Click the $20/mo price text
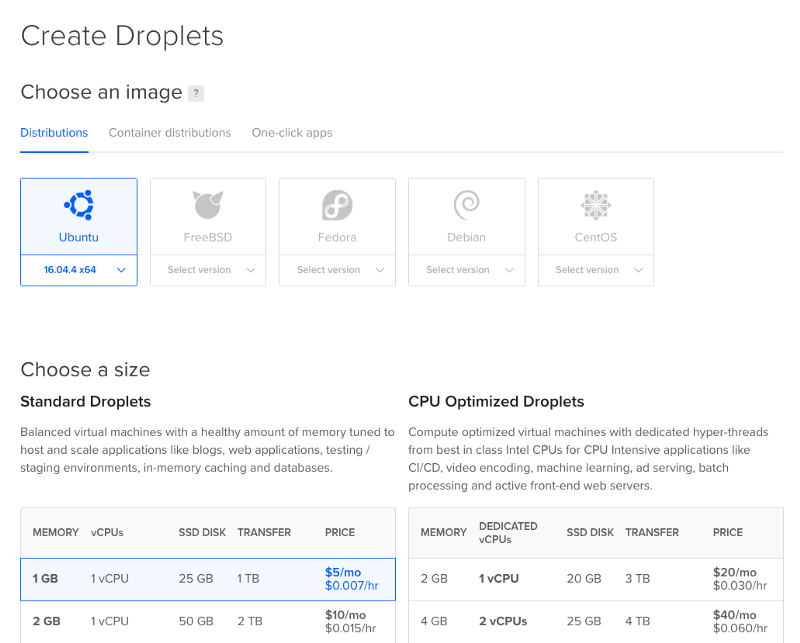 (x=735, y=573)
